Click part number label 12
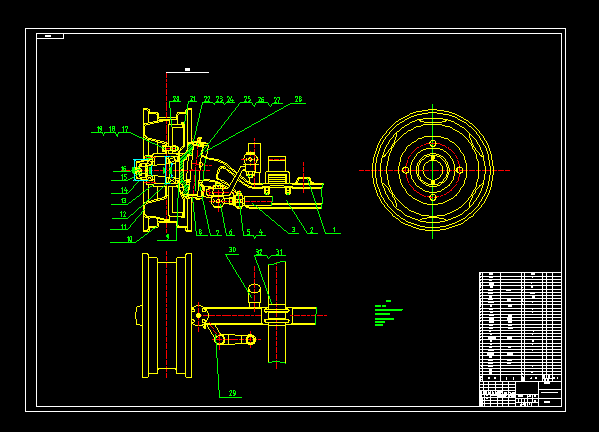 123,214
